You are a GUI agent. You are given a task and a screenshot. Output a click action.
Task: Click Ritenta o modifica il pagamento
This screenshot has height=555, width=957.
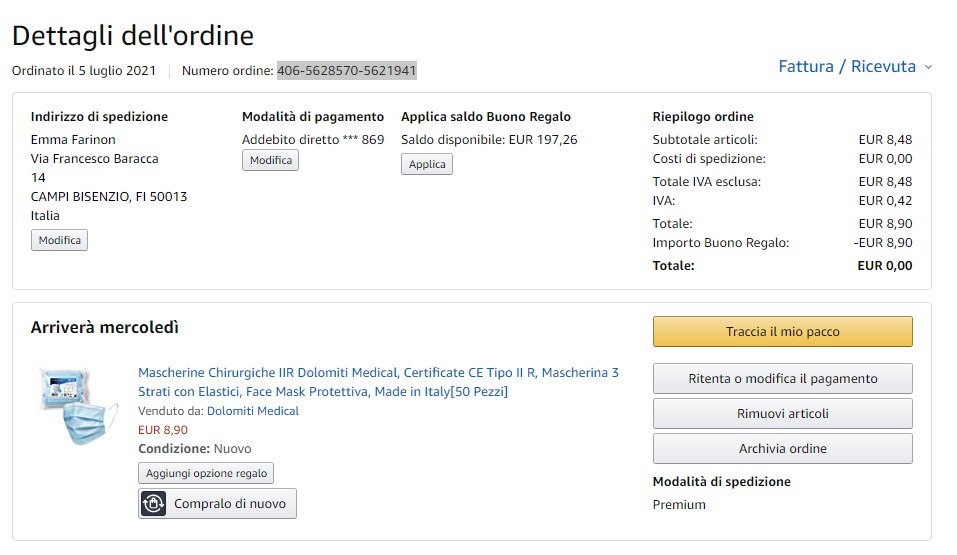782,378
